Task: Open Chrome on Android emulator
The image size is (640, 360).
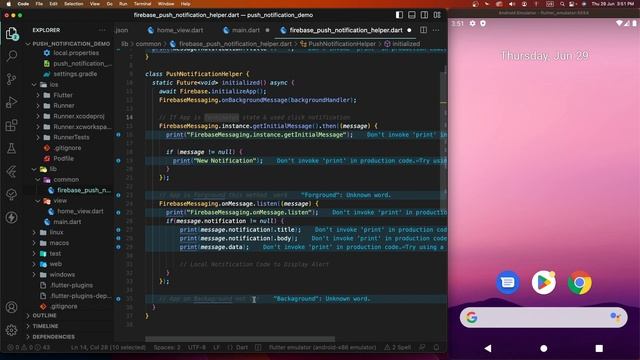Action: pyautogui.click(x=580, y=282)
